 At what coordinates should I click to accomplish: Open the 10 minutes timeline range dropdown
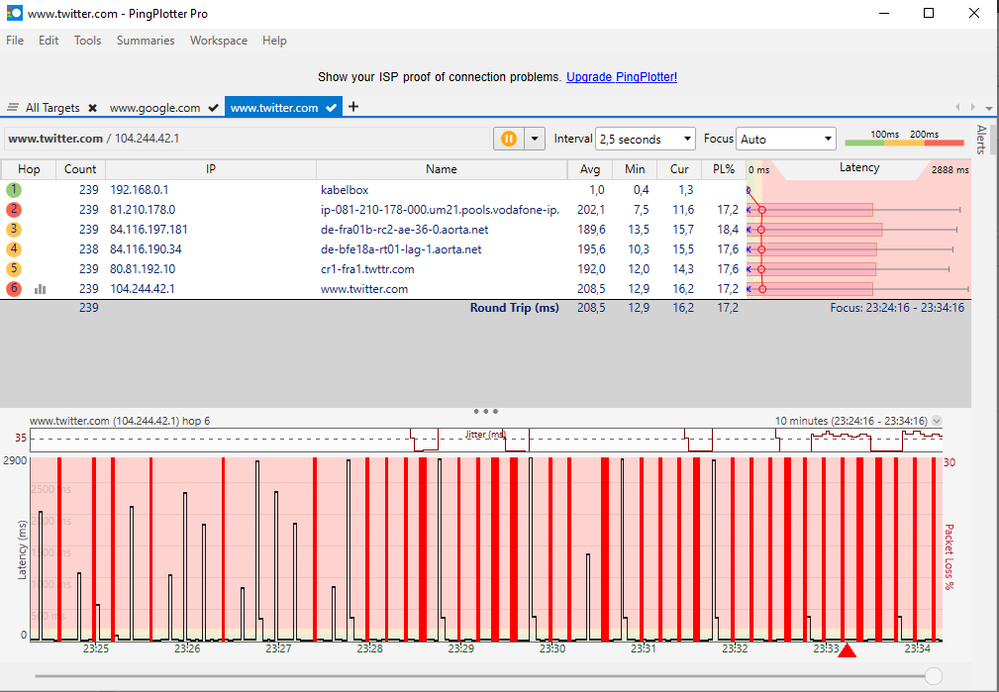coord(937,421)
